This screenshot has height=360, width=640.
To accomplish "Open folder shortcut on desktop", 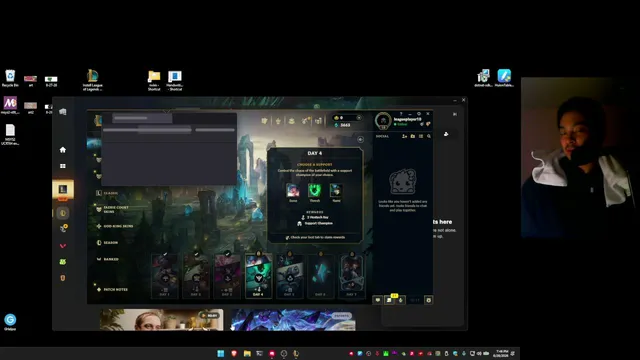I will click(x=154, y=80).
